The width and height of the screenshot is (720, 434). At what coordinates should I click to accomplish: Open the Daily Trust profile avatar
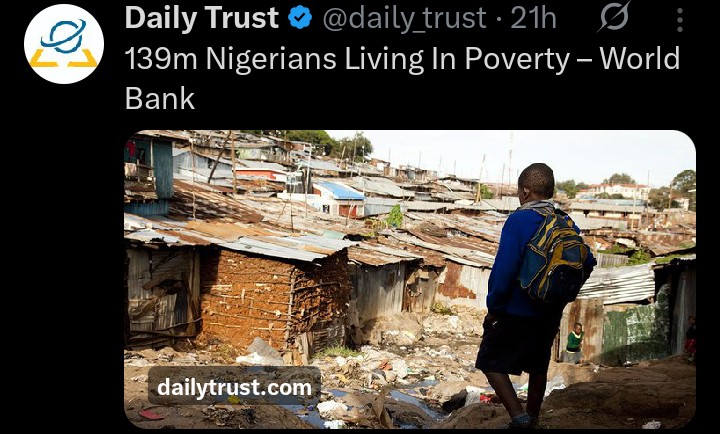[x=64, y=44]
